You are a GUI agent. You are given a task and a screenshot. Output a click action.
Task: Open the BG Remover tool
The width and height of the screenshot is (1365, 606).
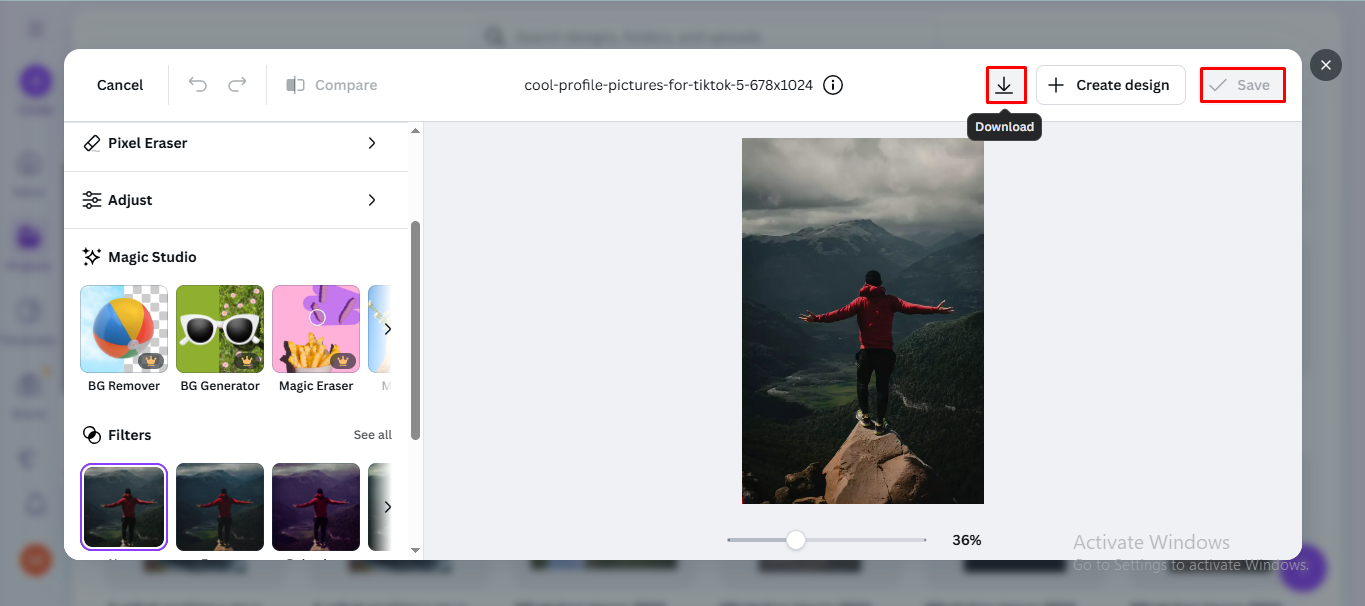tap(124, 329)
